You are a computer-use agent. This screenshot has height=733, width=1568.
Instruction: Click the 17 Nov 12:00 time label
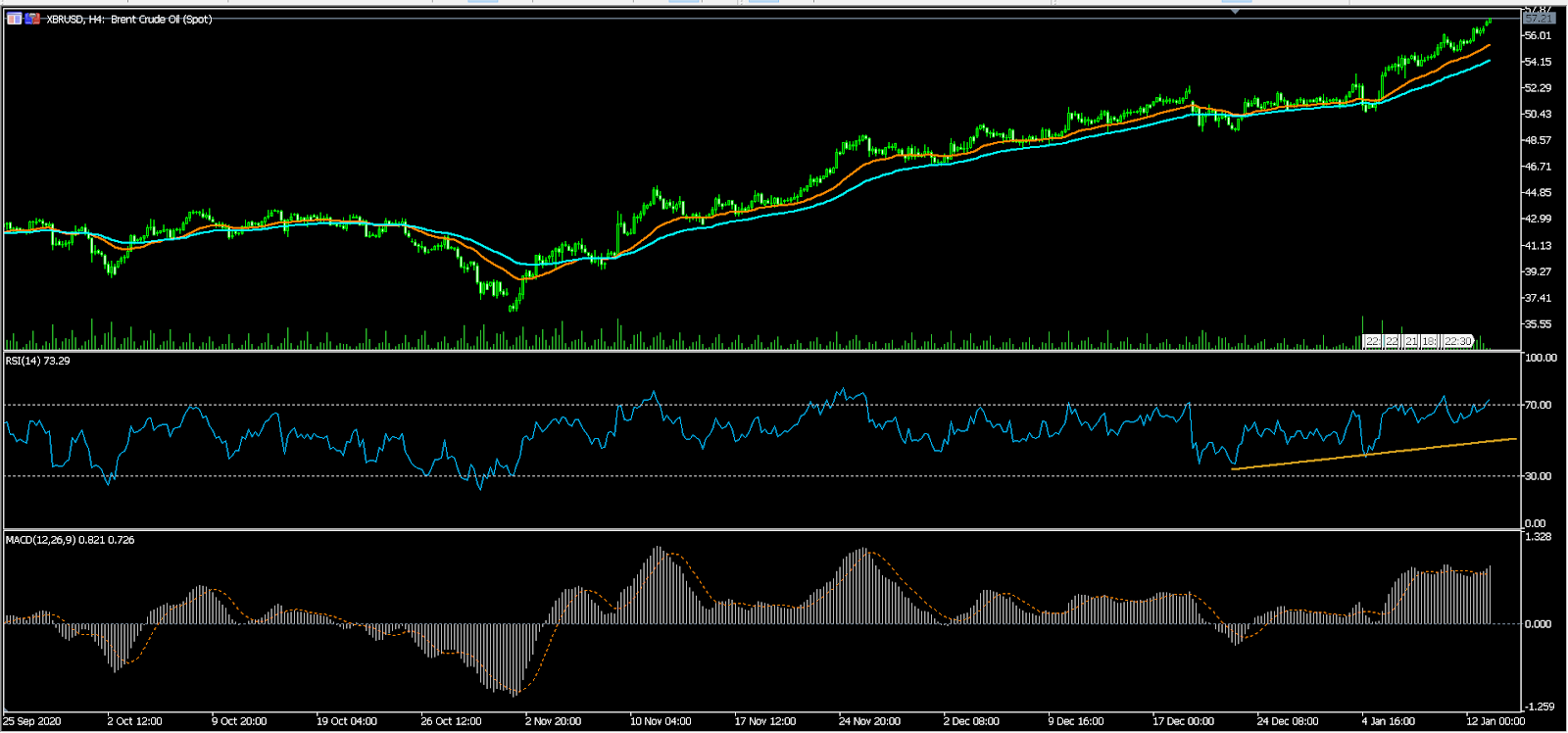tap(765, 722)
